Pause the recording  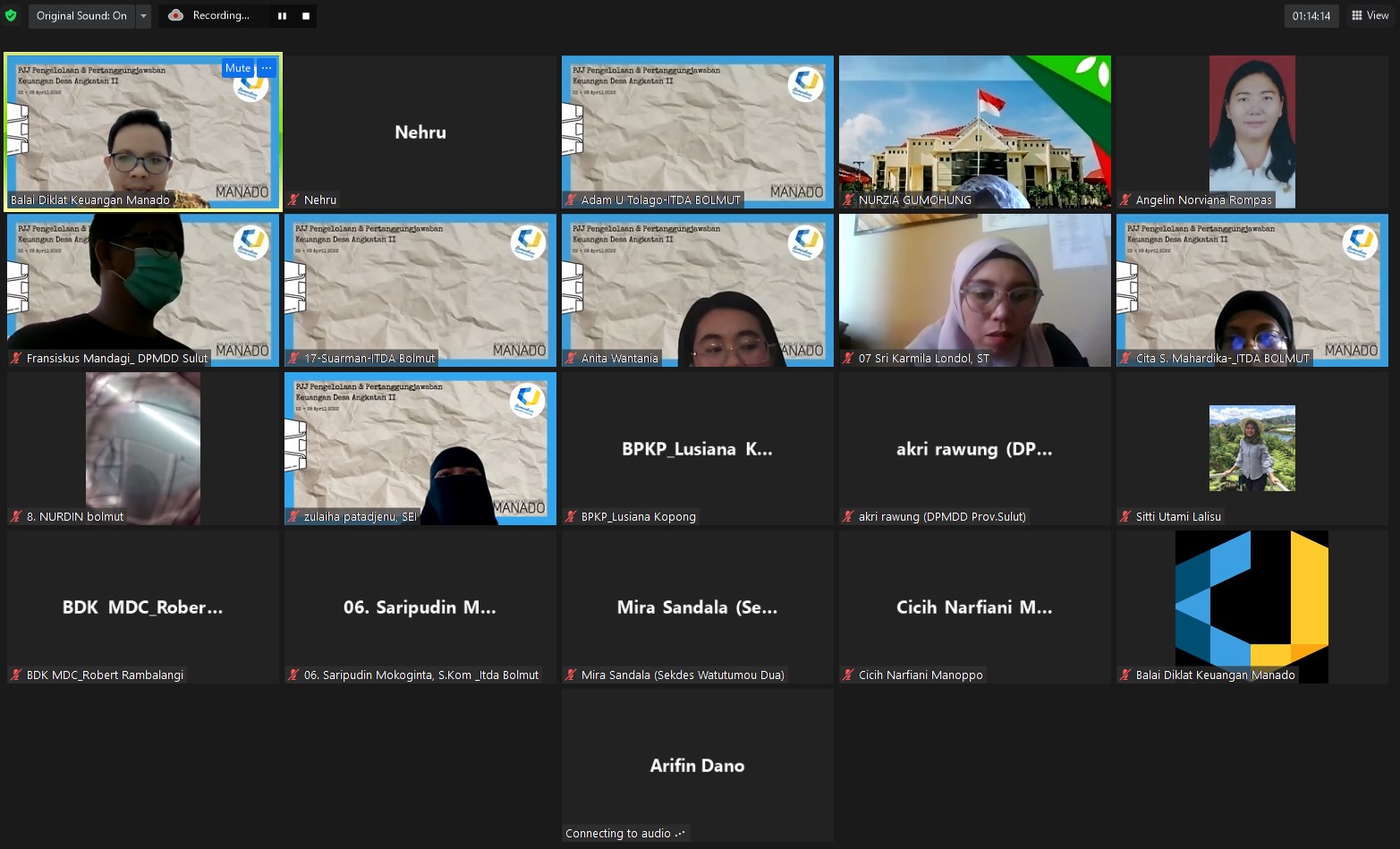(282, 16)
